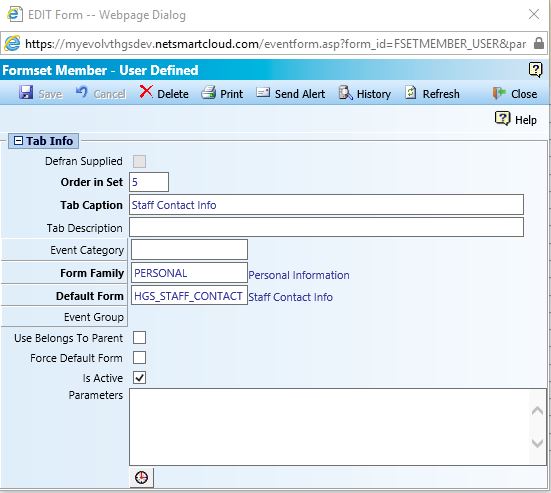Collapse the Tab Info section

click(x=18, y=141)
